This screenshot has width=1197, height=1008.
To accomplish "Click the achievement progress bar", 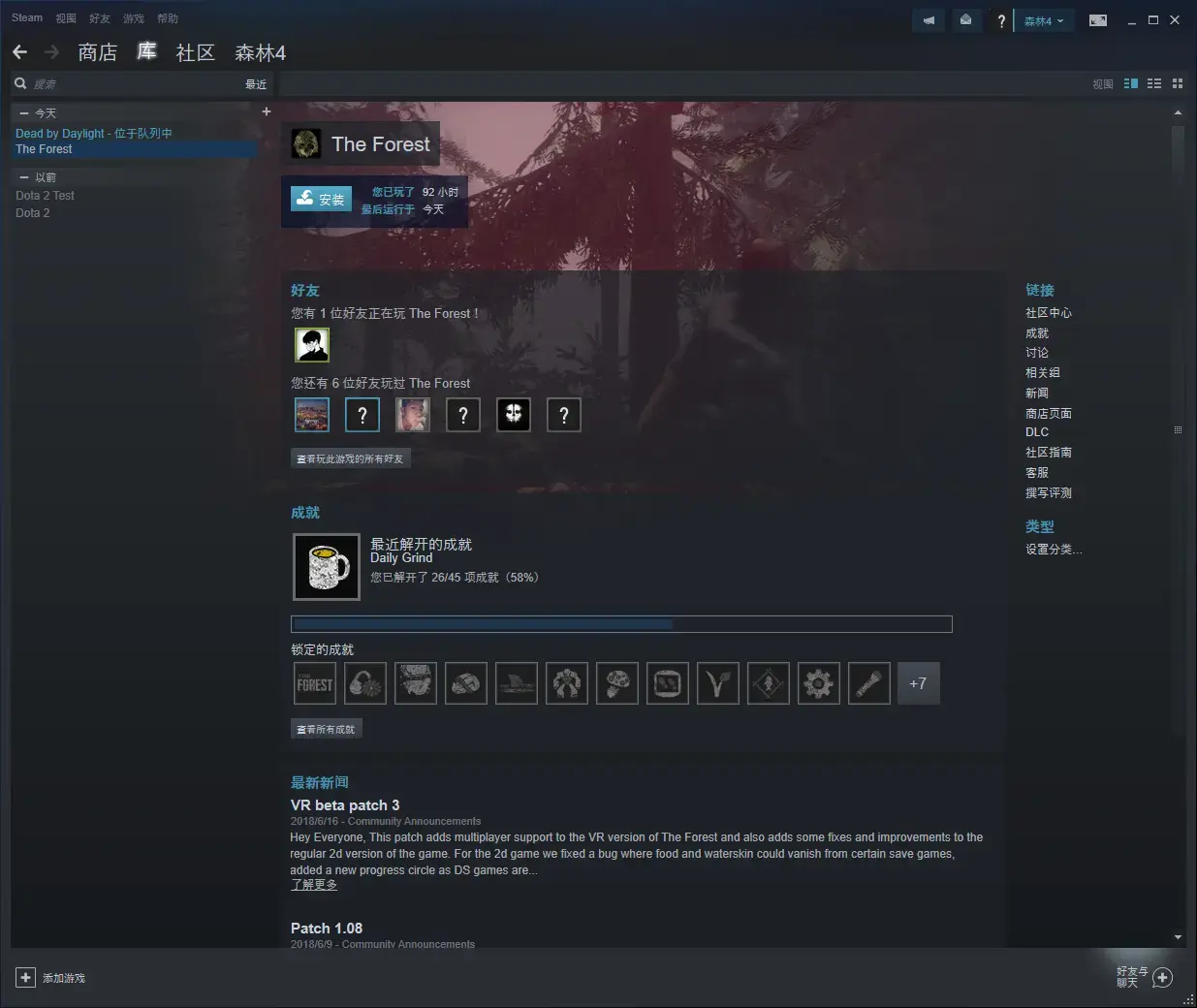I will [x=621, y=624].
